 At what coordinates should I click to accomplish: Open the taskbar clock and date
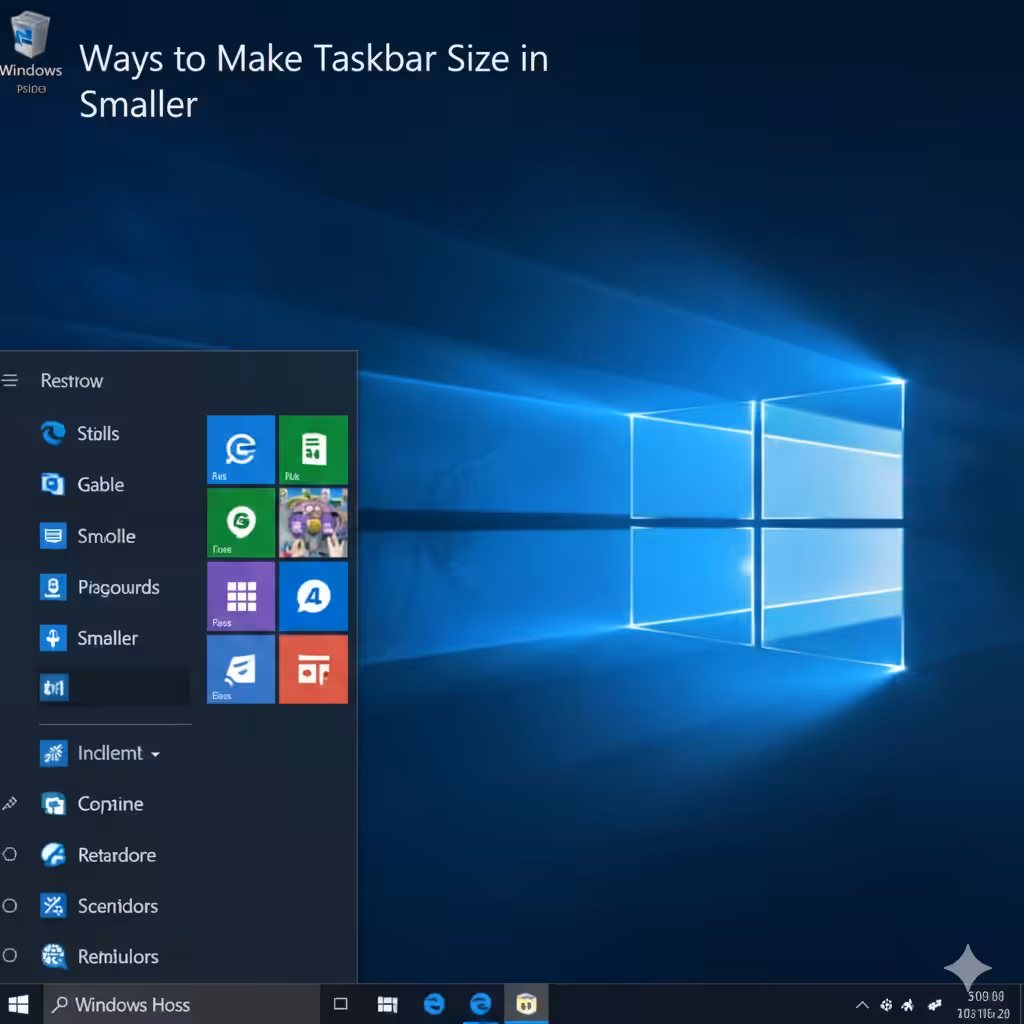984,1004
